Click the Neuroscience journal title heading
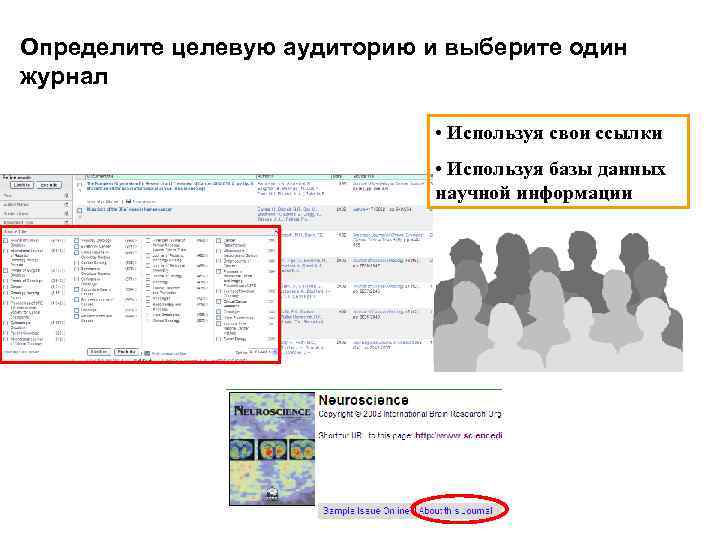This screenshot has width=720, height=540. [x=363, y=400]
